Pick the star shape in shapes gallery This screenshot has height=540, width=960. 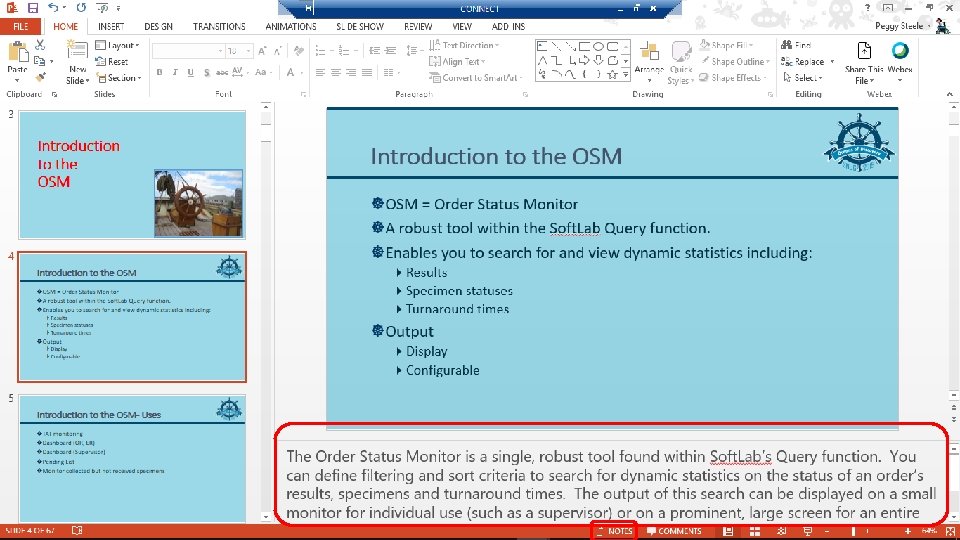coord(612,75)
